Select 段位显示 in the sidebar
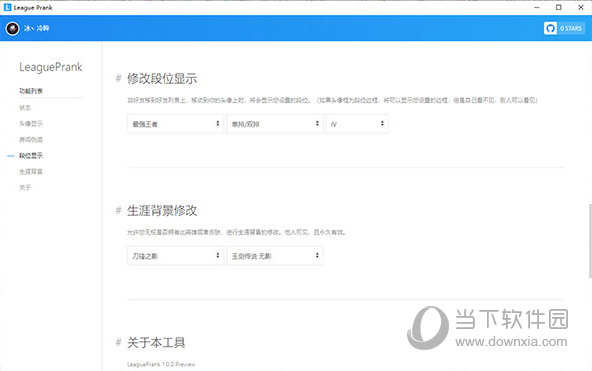 [31, 155]
